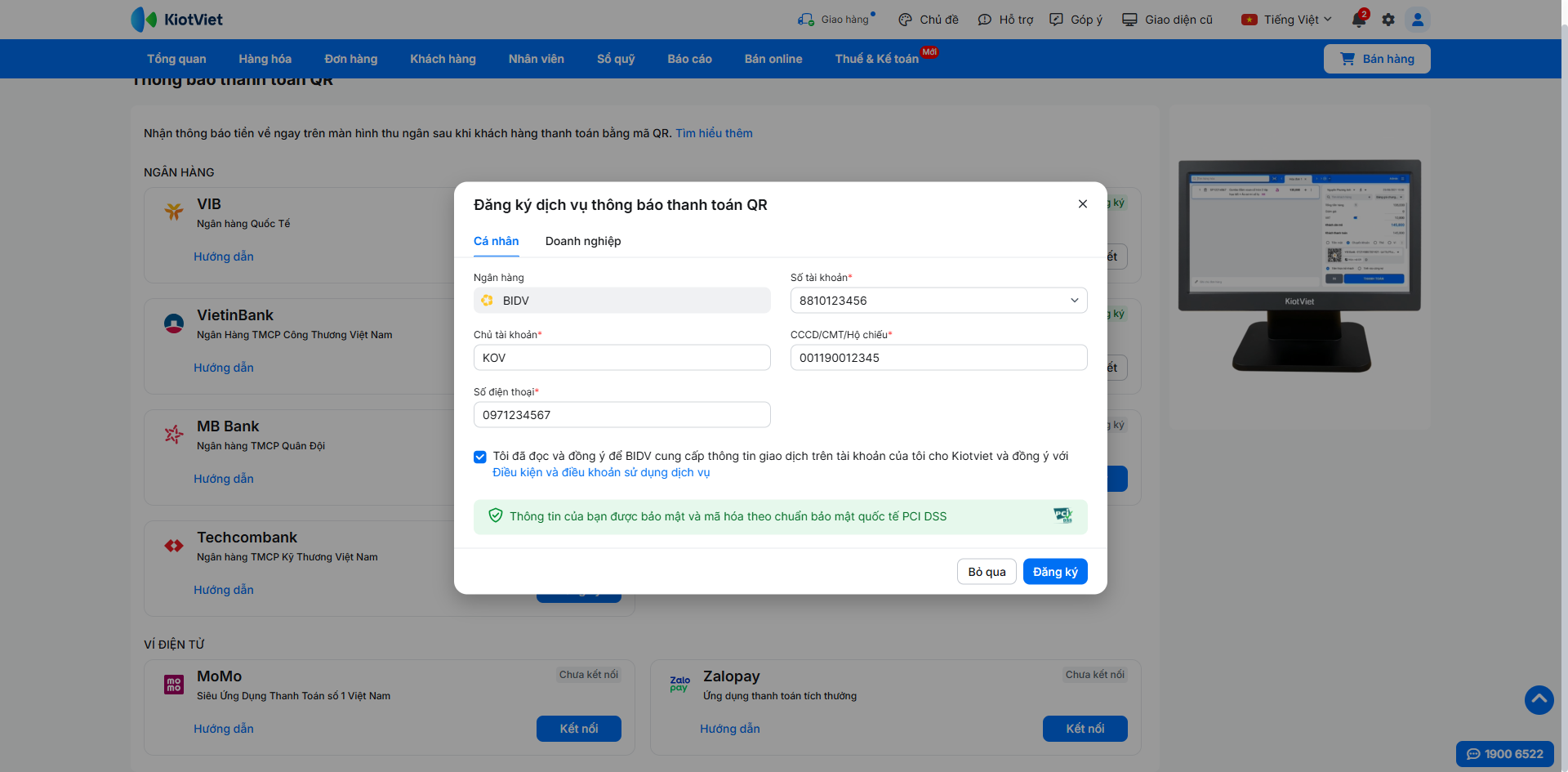Open VIB Hướng dẫn link
1568x772 pixels.
tap(224, 257)
